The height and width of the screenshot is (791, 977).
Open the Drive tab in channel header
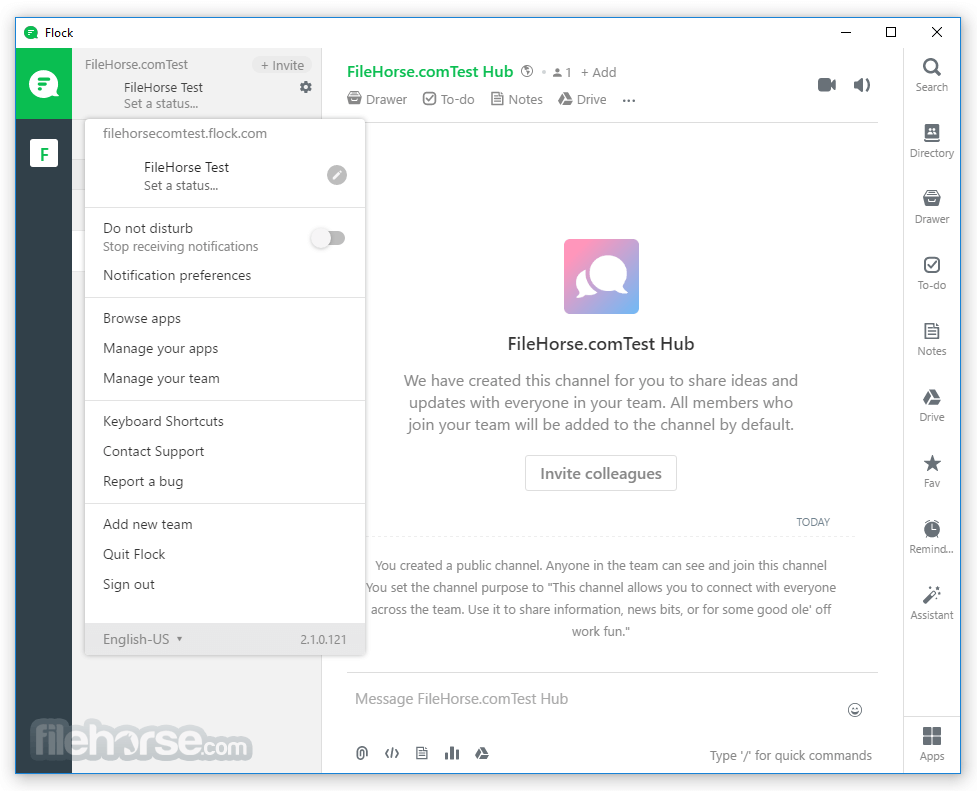tap(582, 99)
